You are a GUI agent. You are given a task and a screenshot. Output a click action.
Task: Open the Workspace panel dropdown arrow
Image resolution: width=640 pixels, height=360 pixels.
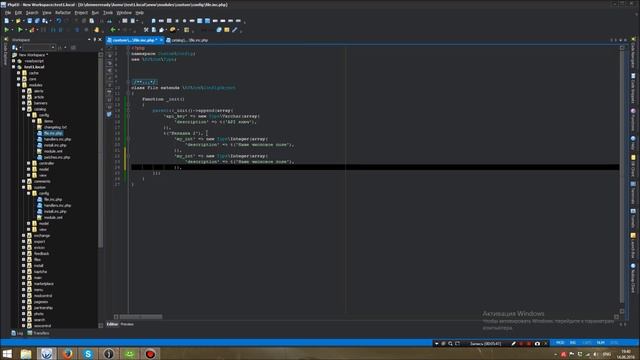tap(89, 40)
